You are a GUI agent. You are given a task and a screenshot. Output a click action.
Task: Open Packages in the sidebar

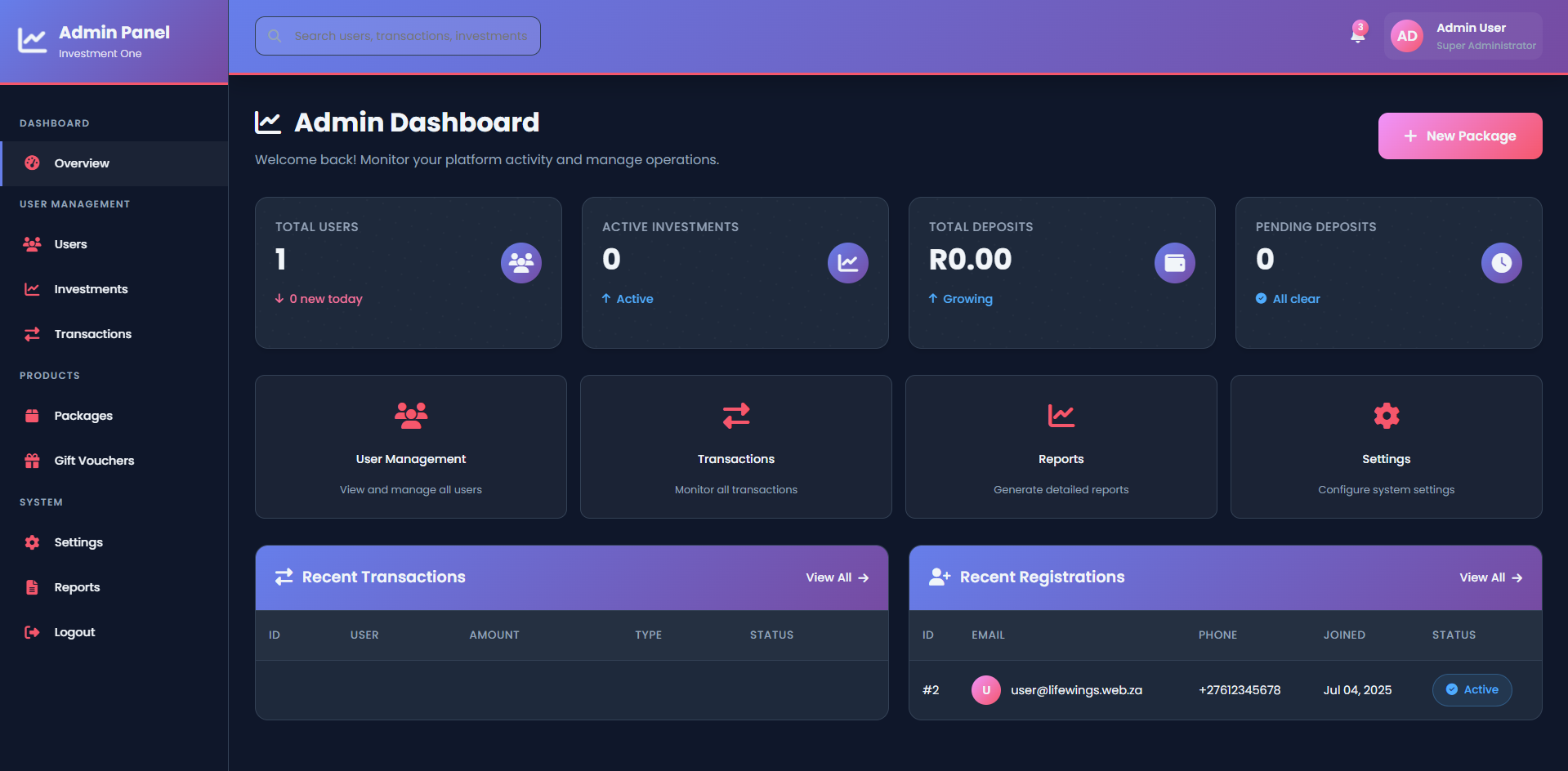[114, 416]
